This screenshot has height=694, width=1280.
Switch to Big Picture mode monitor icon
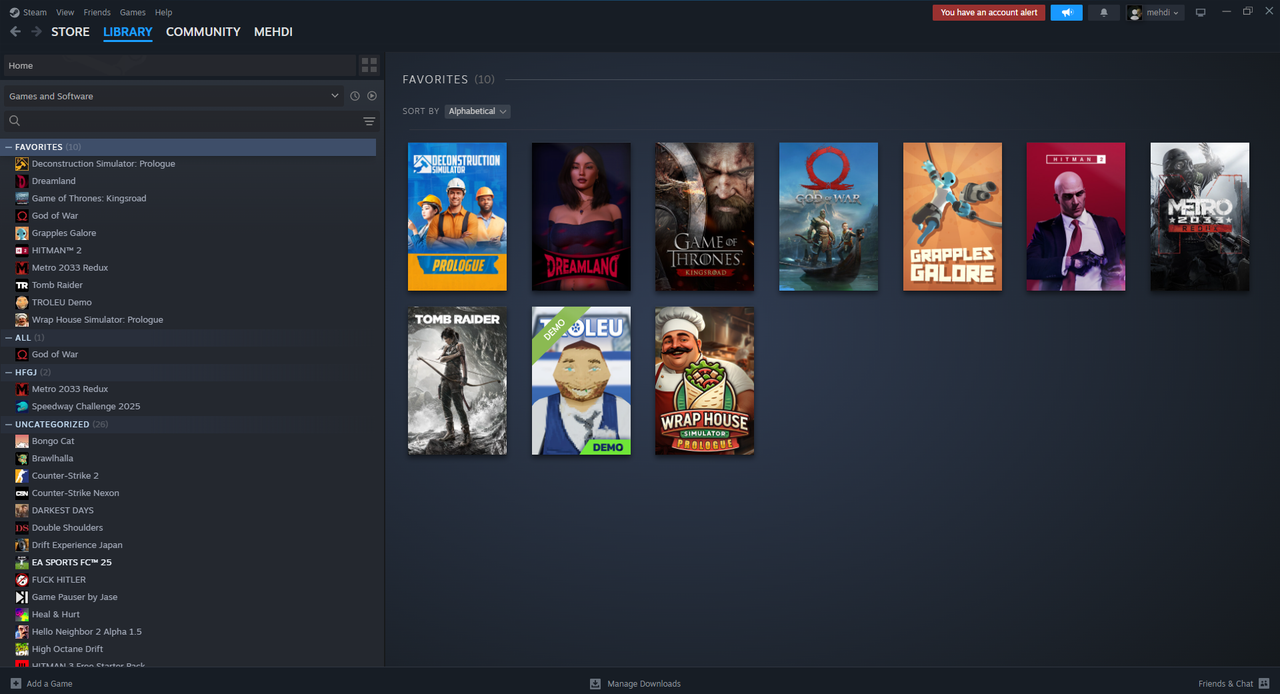pos(1201,13)
